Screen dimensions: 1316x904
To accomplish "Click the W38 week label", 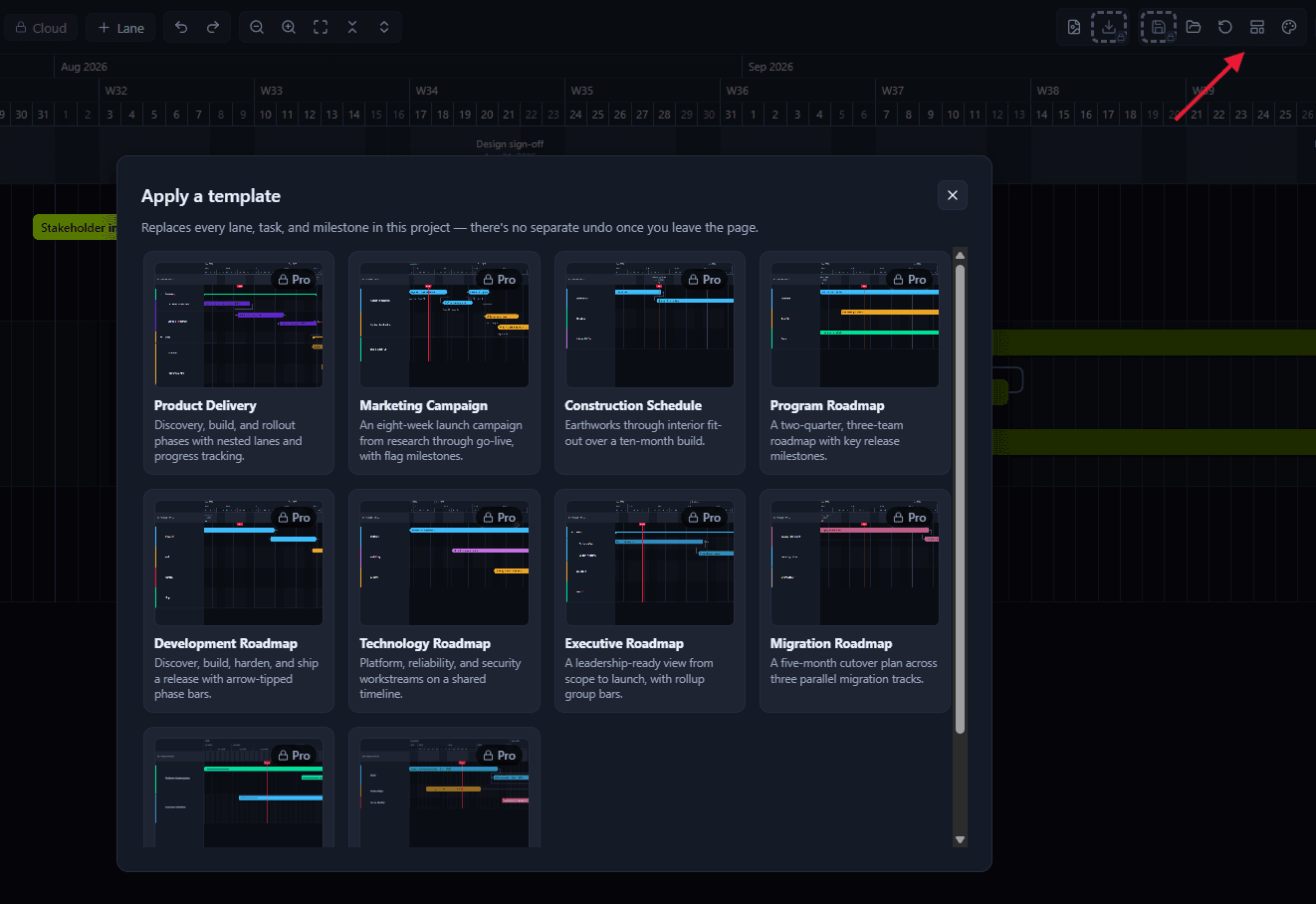I will tap(1048, 91).
